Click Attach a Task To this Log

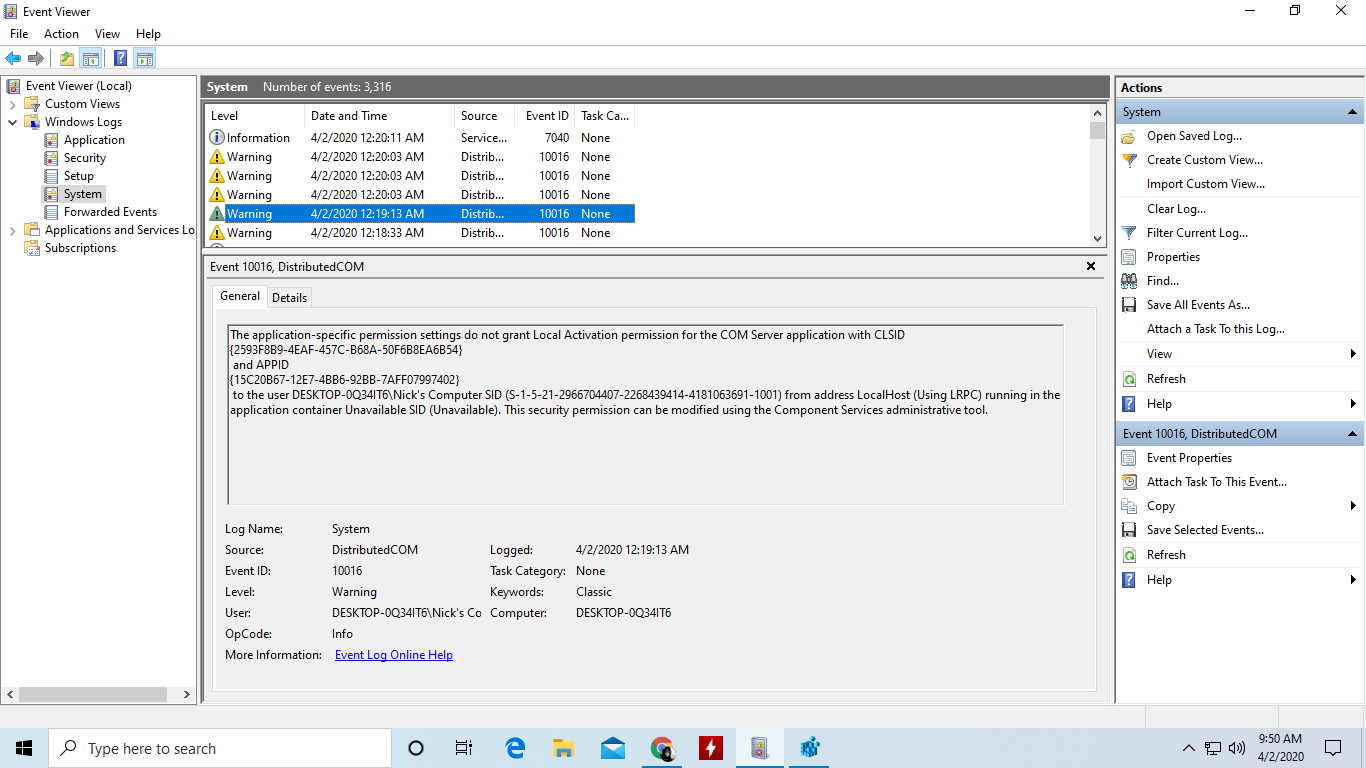coord(1216,329)
